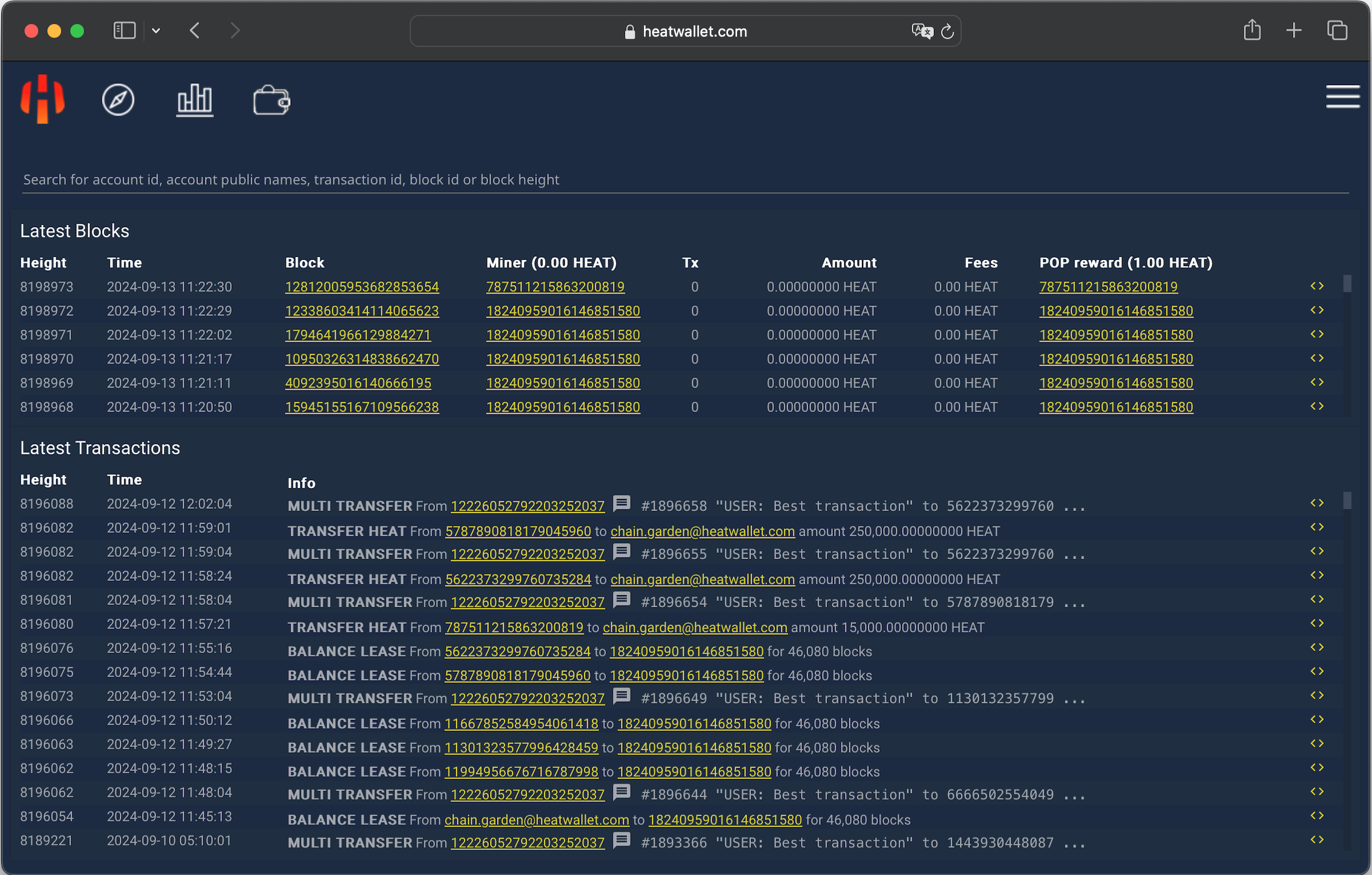The height and width of the screenshot is (875, 1372).
Task: Open sender 11301323577996428459 balance lease
Action: point(521,747)
